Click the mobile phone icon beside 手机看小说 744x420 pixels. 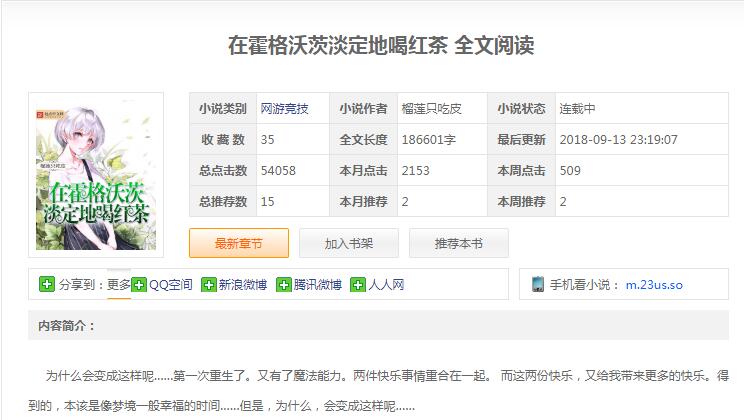tap(538, 285)
